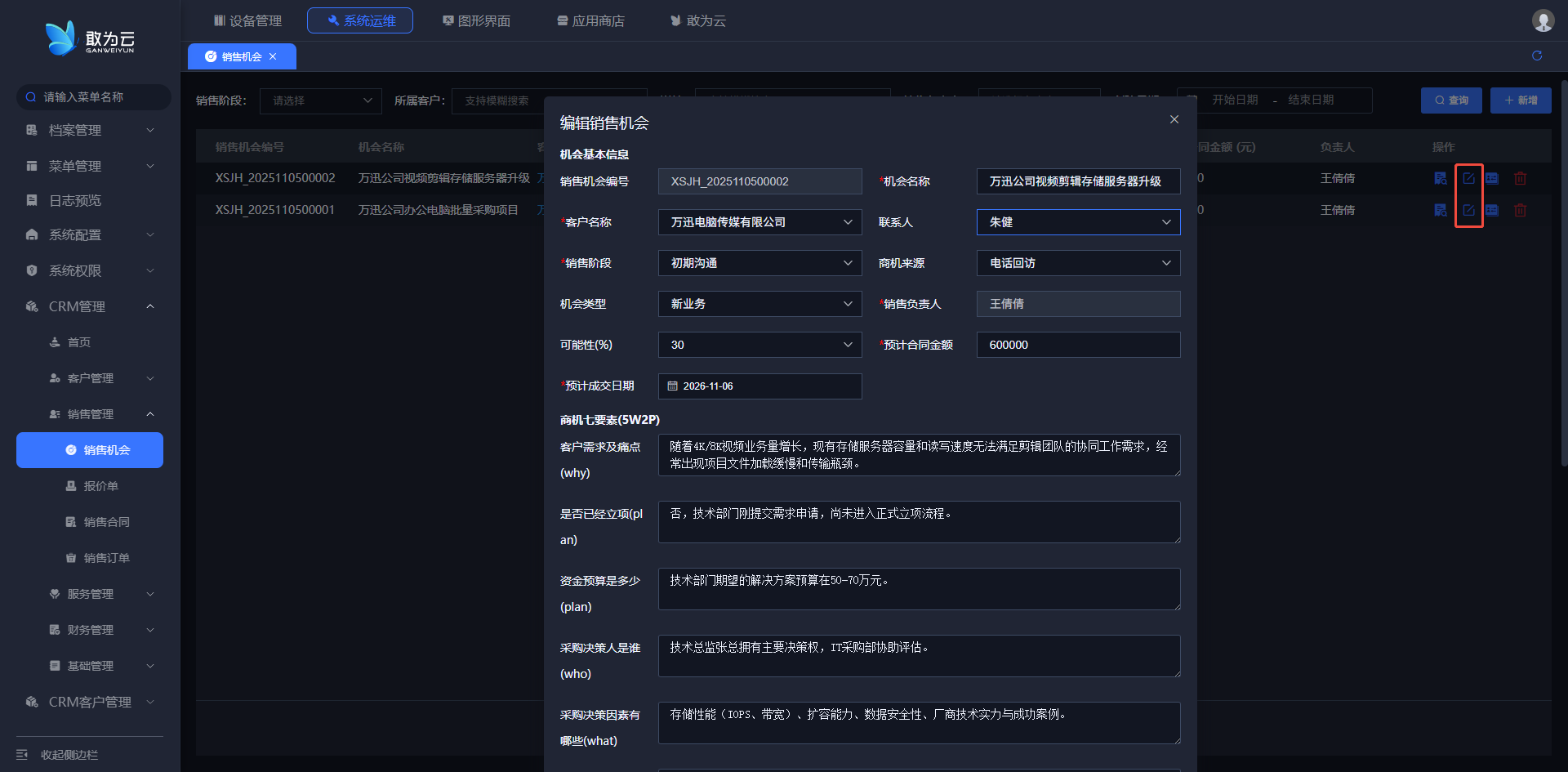Click the 查询 search button
The width and height of the screenshot is (1568, 772).
[x=1451, y=100]
